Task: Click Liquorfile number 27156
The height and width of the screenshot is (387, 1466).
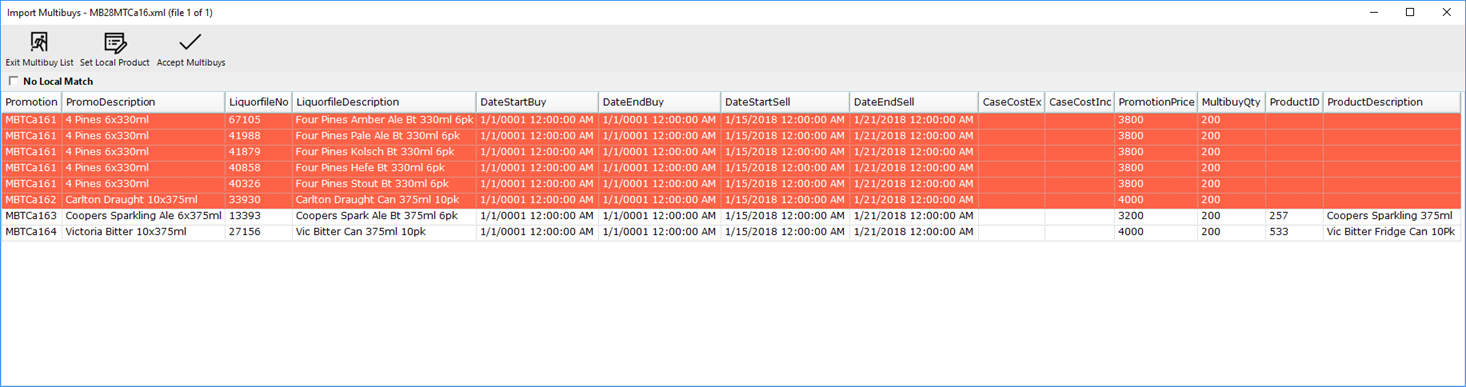Action: (x=258, y=232)
